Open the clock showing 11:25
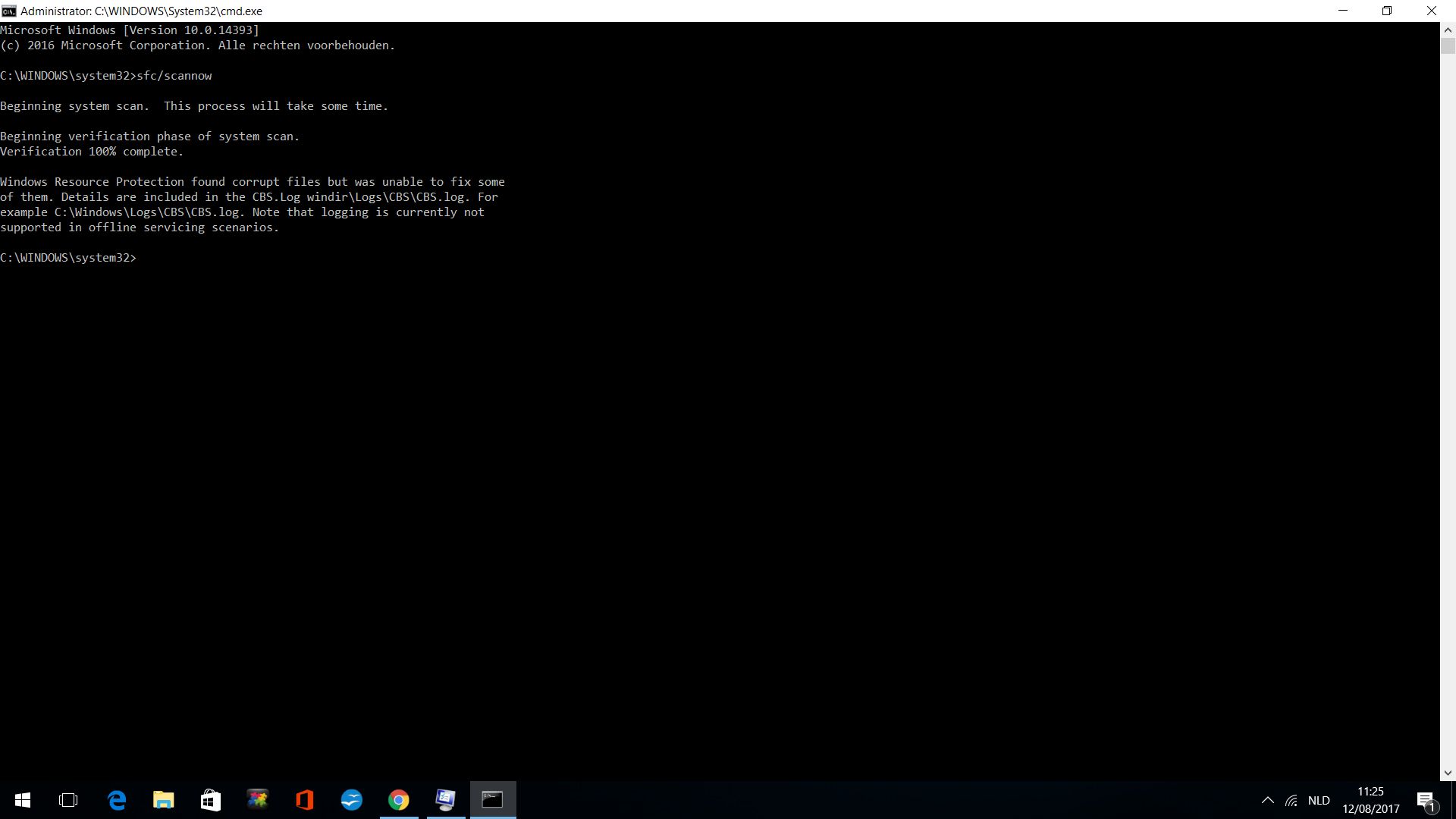1456x819 pixels. (x=1371, y=800)
